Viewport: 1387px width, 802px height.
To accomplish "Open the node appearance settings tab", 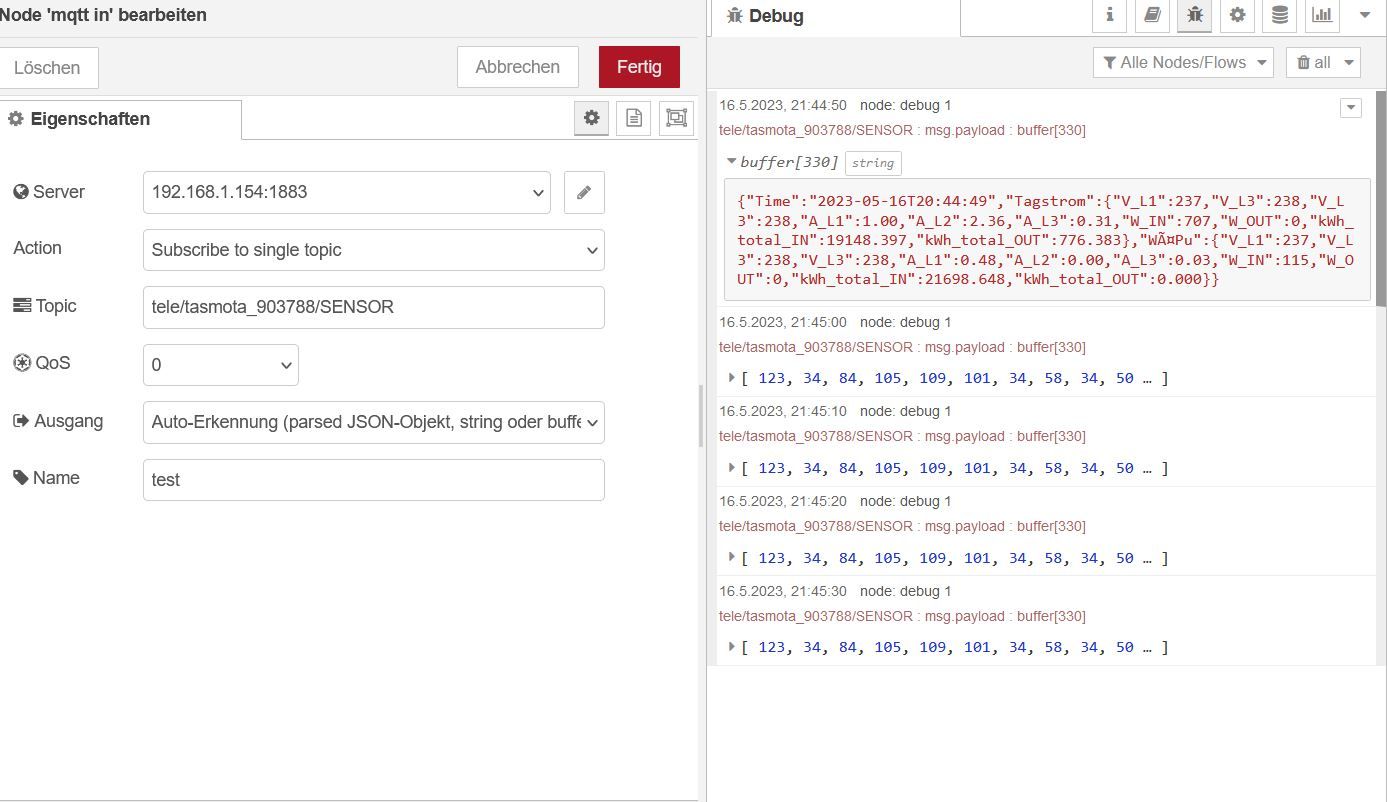I will click(676, 118).
